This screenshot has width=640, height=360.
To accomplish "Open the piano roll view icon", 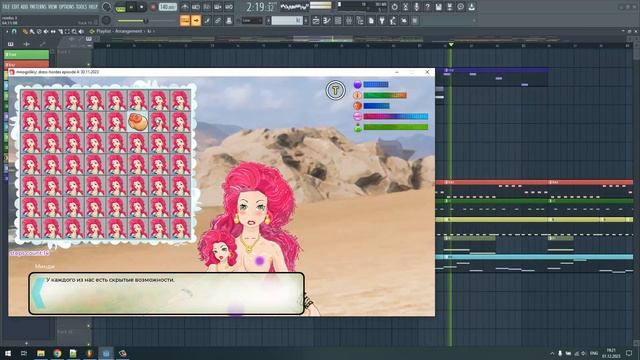I will coord(327,20).
